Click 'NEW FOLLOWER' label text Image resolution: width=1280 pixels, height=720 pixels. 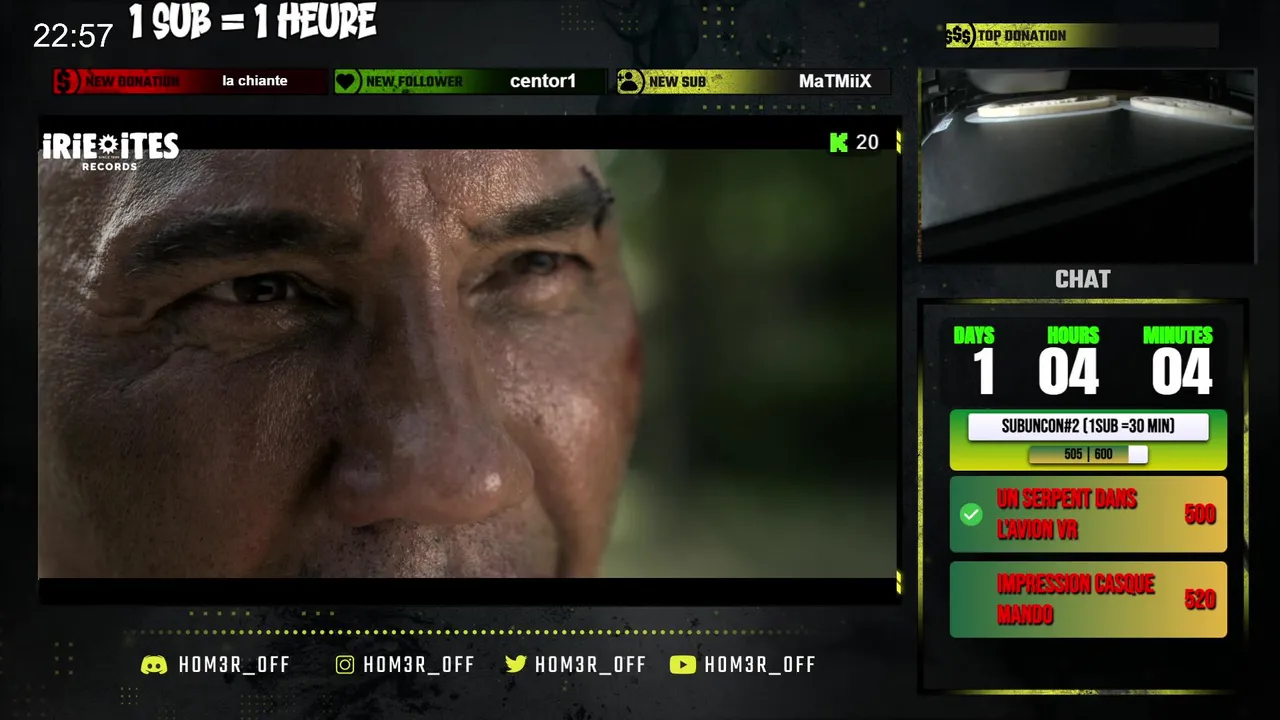tap(415, 82)
